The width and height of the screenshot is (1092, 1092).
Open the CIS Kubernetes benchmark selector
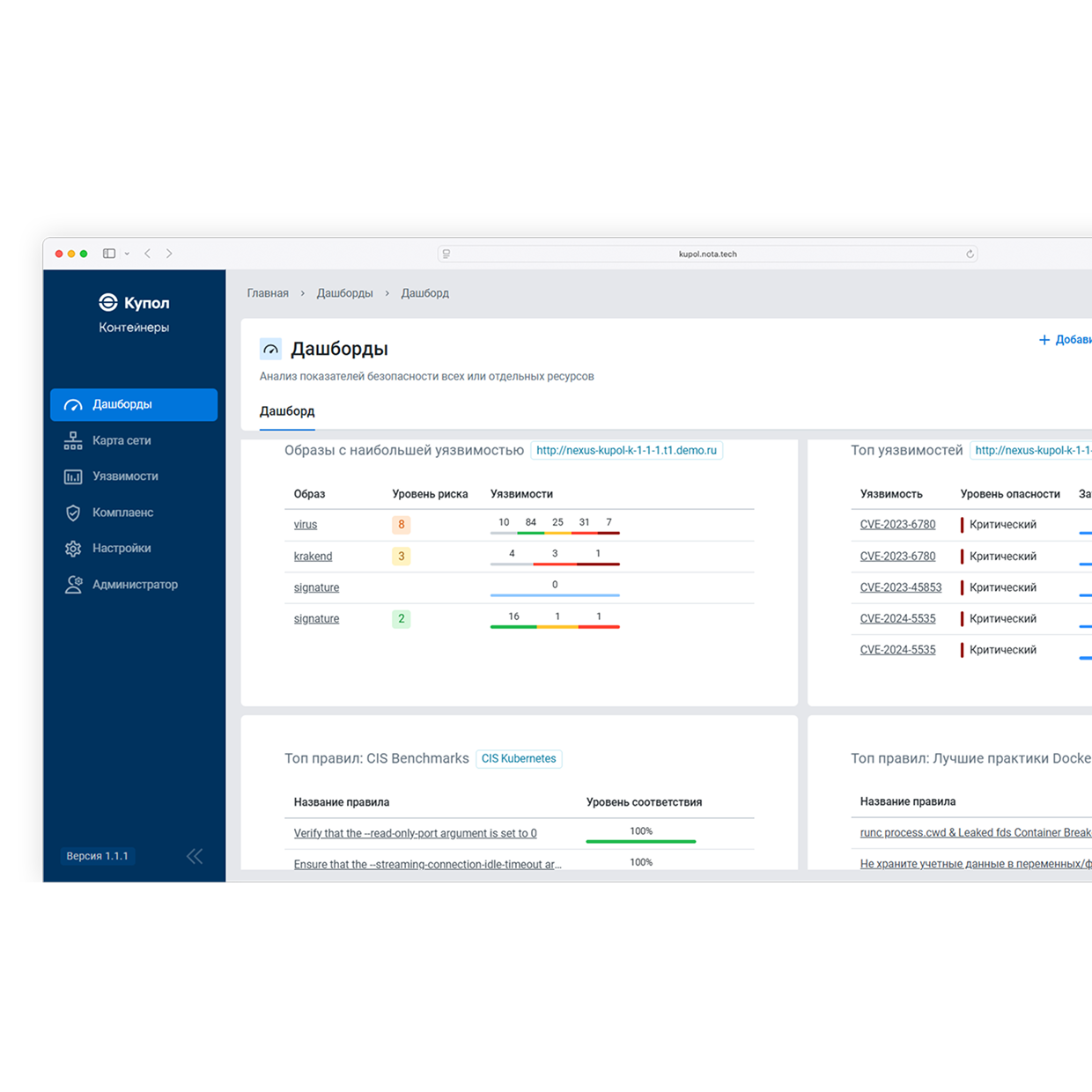point(519,759)
